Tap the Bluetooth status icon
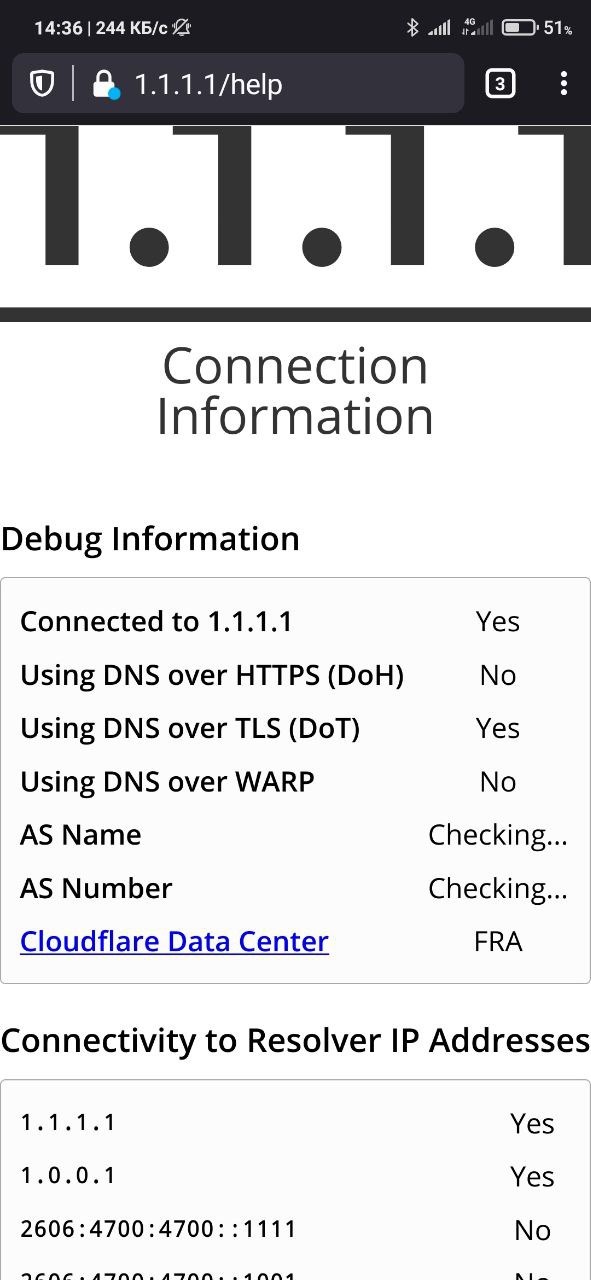 click(x=412, y=28)
